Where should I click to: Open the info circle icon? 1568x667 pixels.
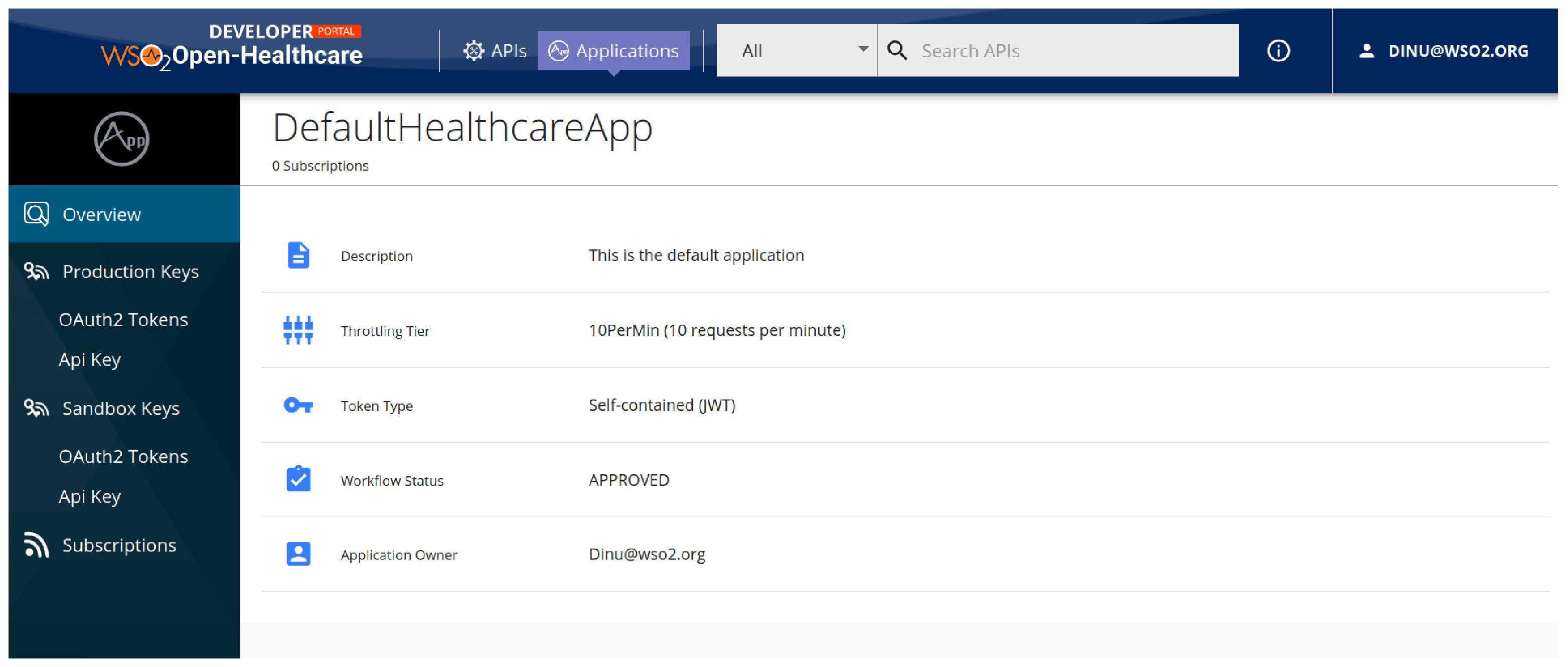pyautogui.click(x=1278, y=51)
